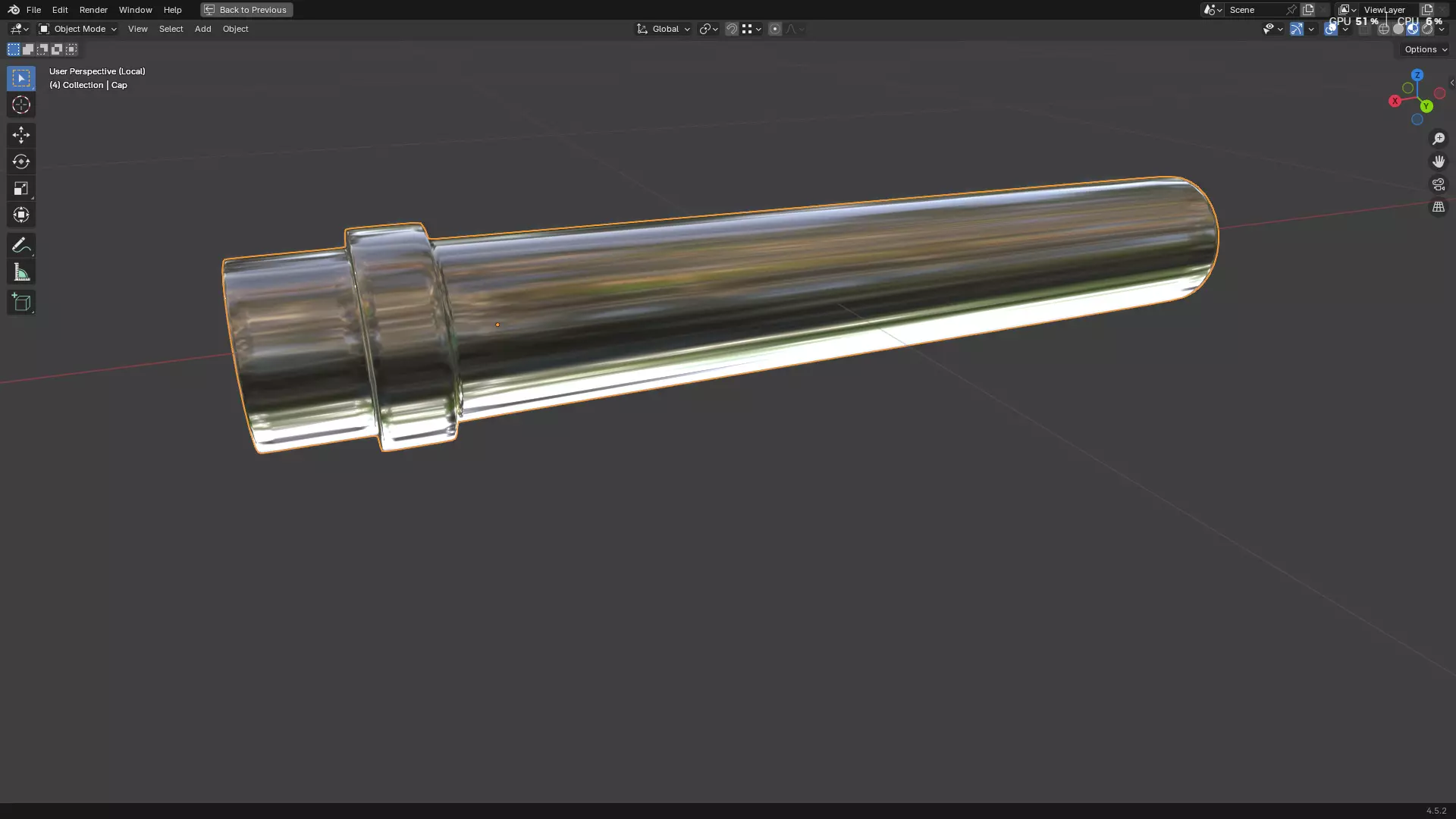Click the Zoom magnifier viewport icon
Viewport: 1456px width, 819px height.
pos(1439,139)
